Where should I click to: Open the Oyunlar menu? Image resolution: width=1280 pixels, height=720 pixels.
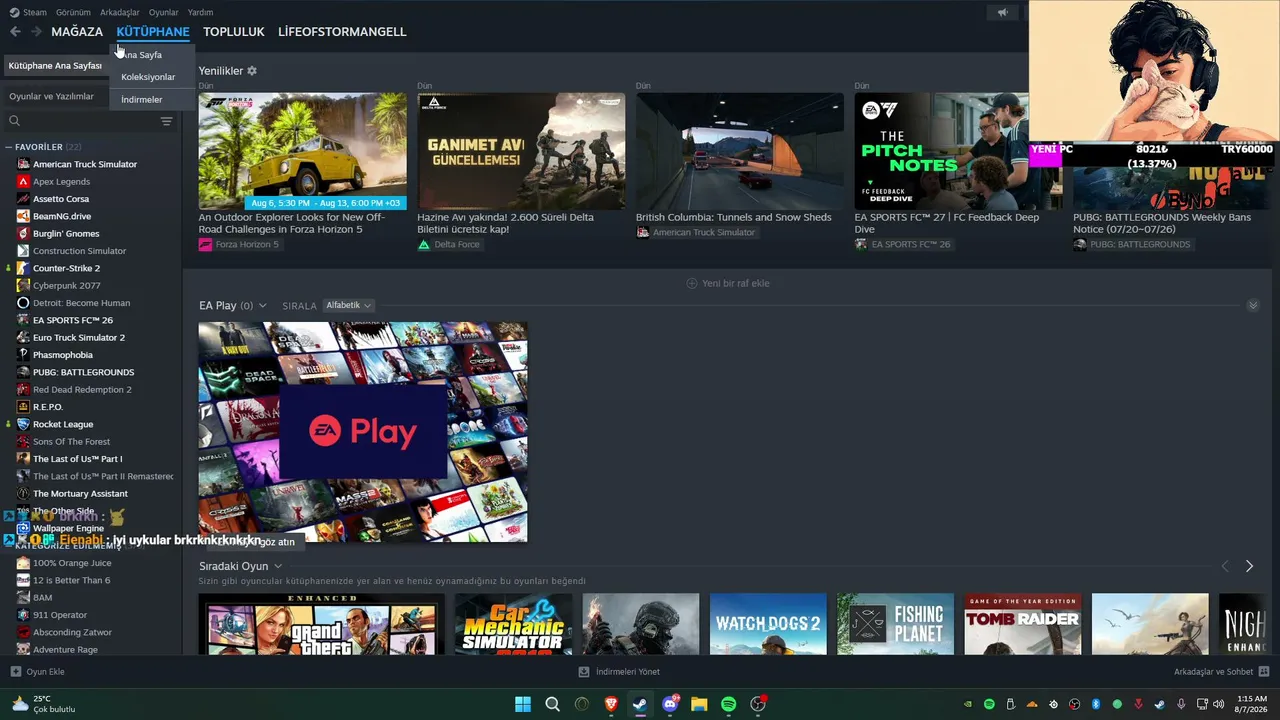point(164,13)
